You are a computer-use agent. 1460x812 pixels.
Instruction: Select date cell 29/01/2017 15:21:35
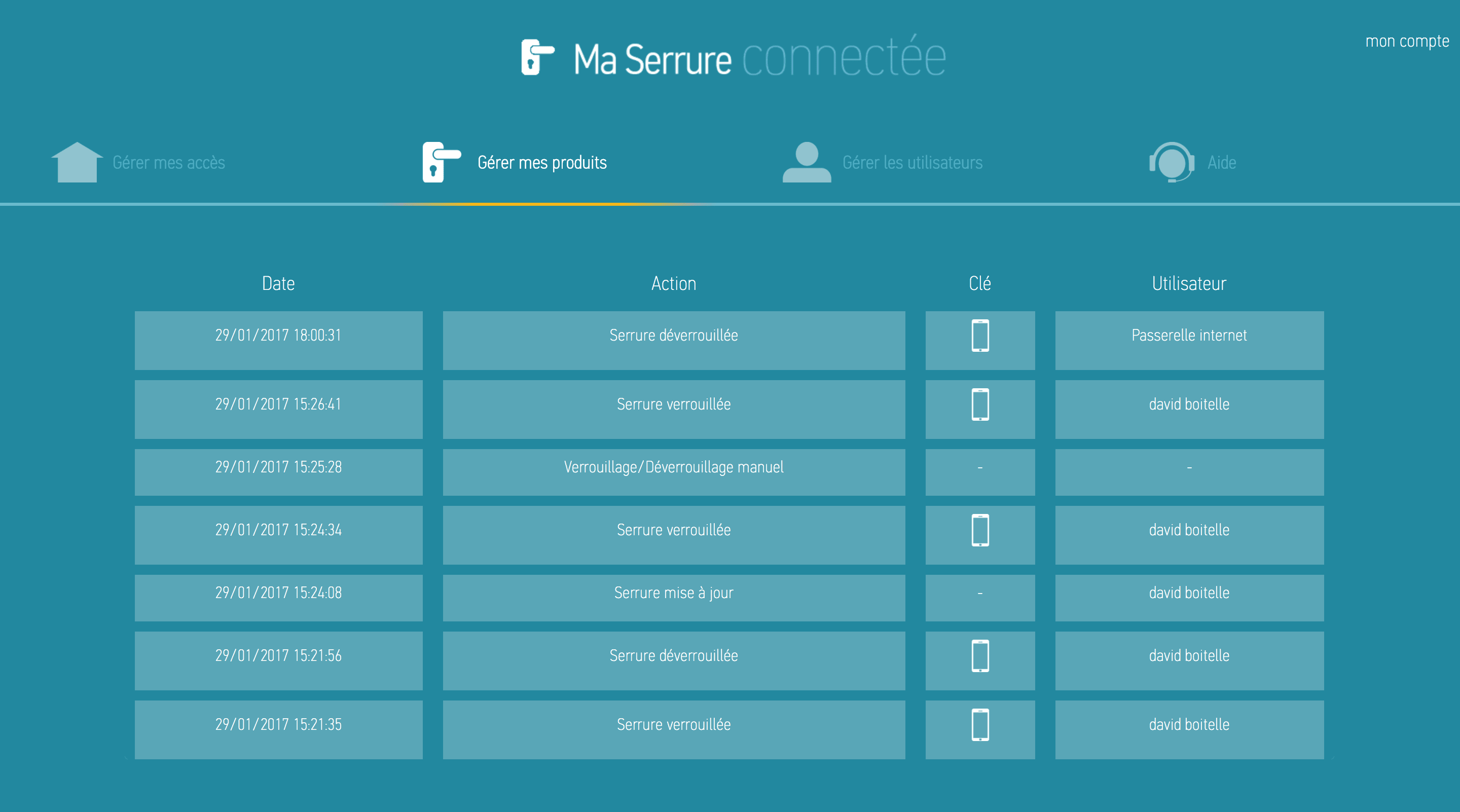point(278,730)
